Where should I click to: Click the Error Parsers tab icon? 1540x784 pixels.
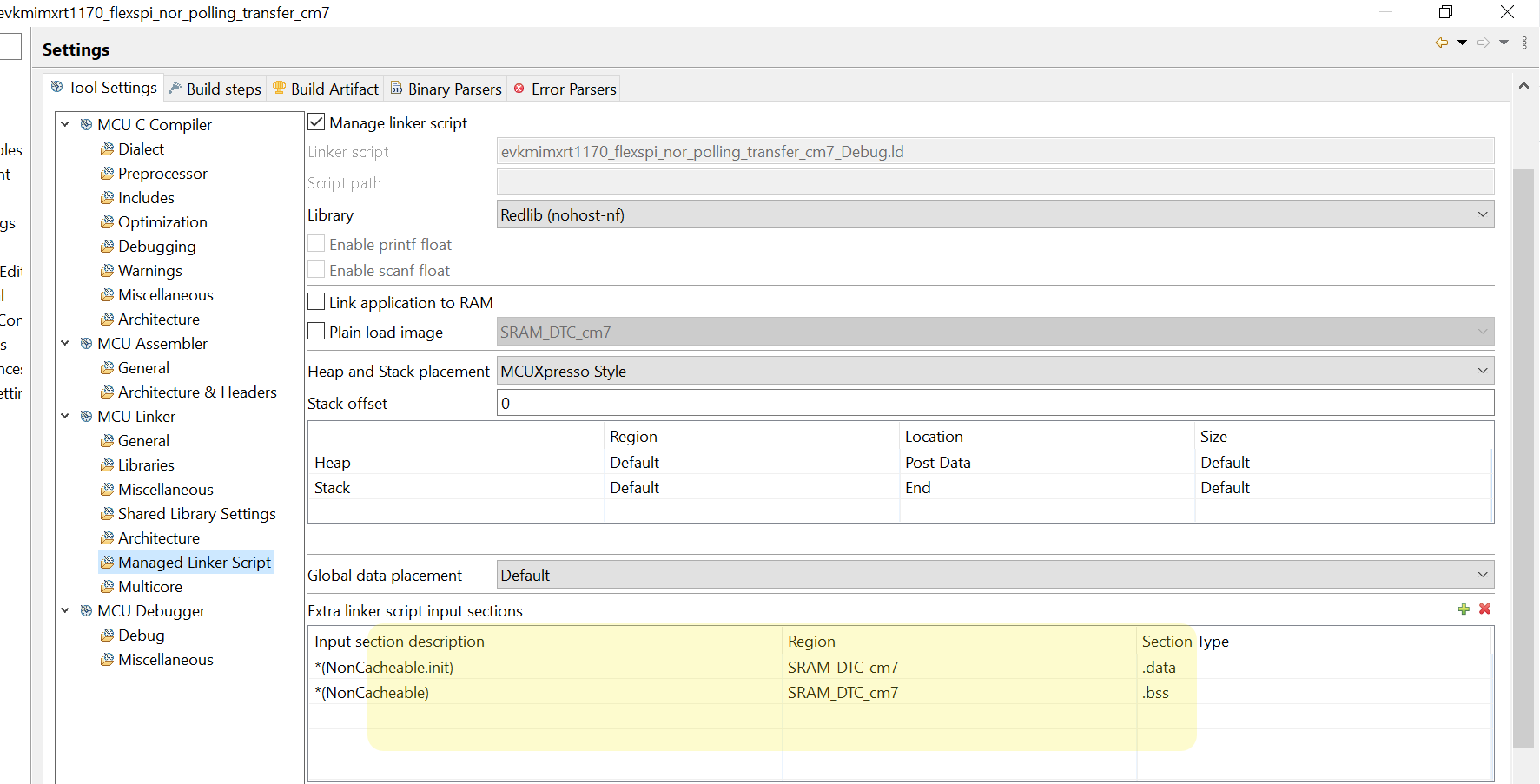[519, 89]
